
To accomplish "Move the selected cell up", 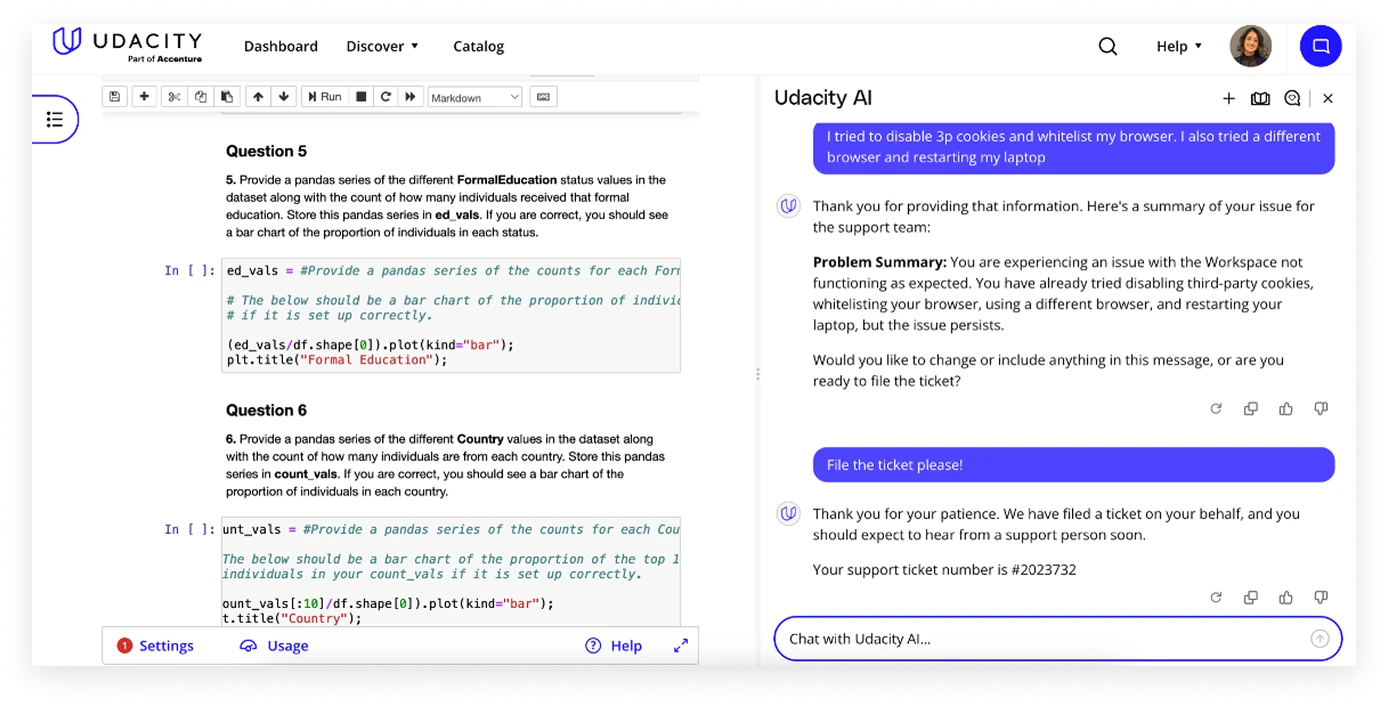I will [258, 96].
